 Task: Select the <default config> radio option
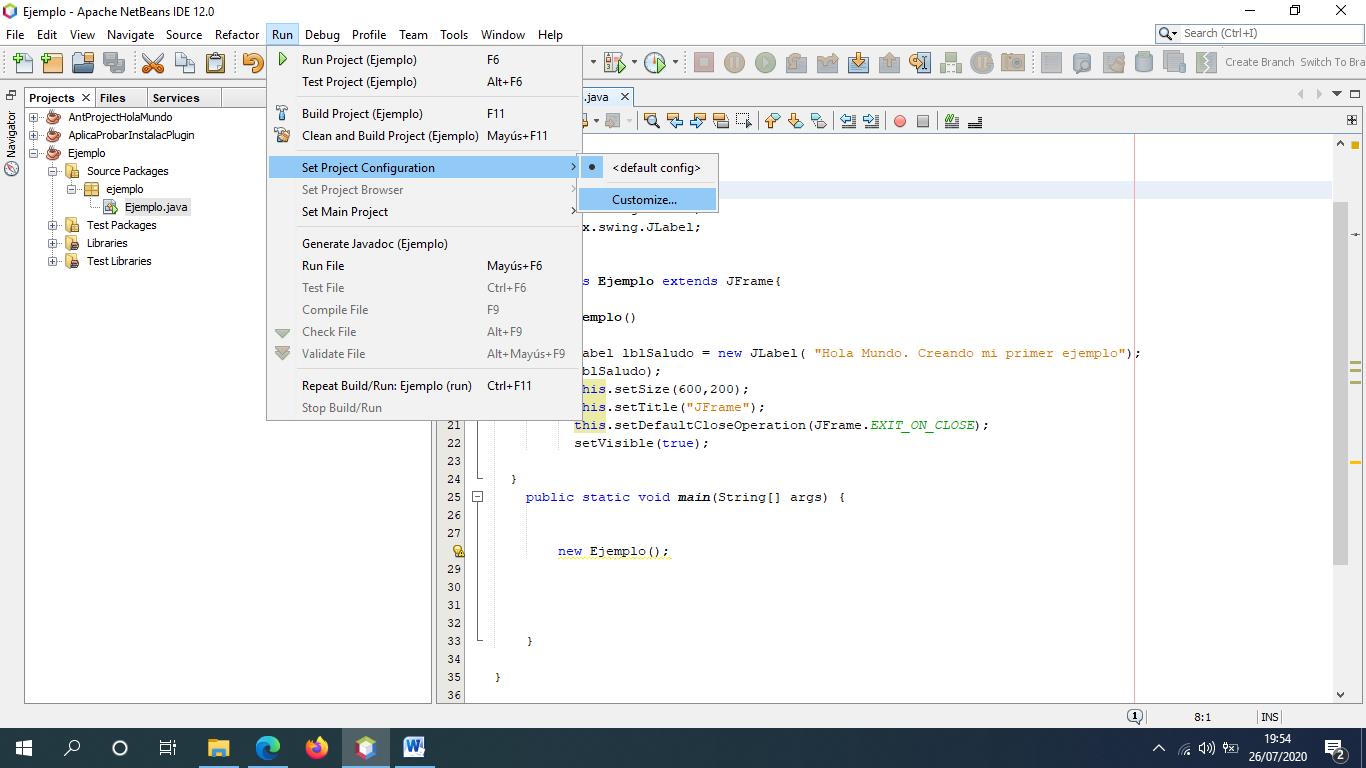655,168
